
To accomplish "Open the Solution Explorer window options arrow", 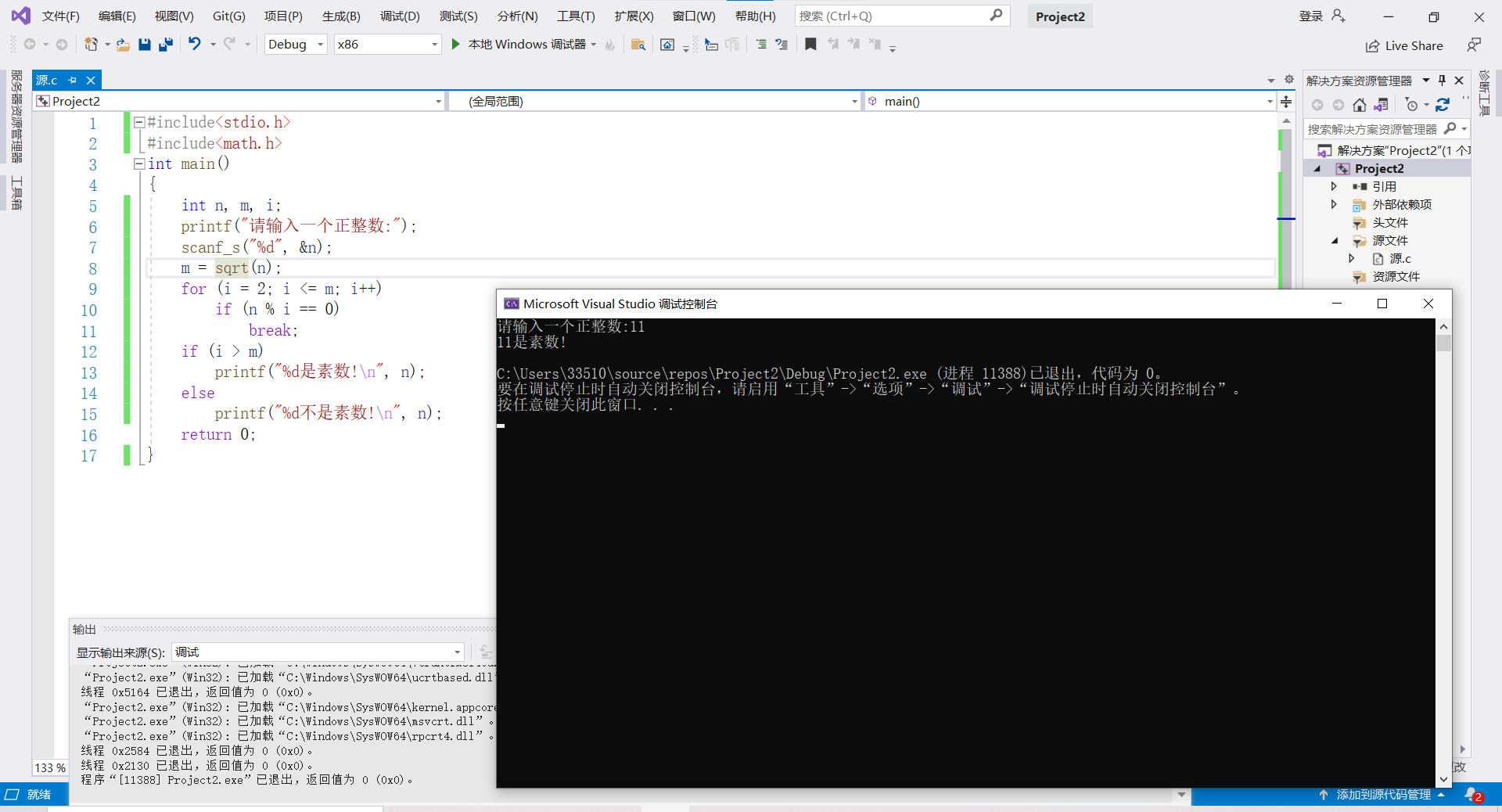I will pos(1426,81).
